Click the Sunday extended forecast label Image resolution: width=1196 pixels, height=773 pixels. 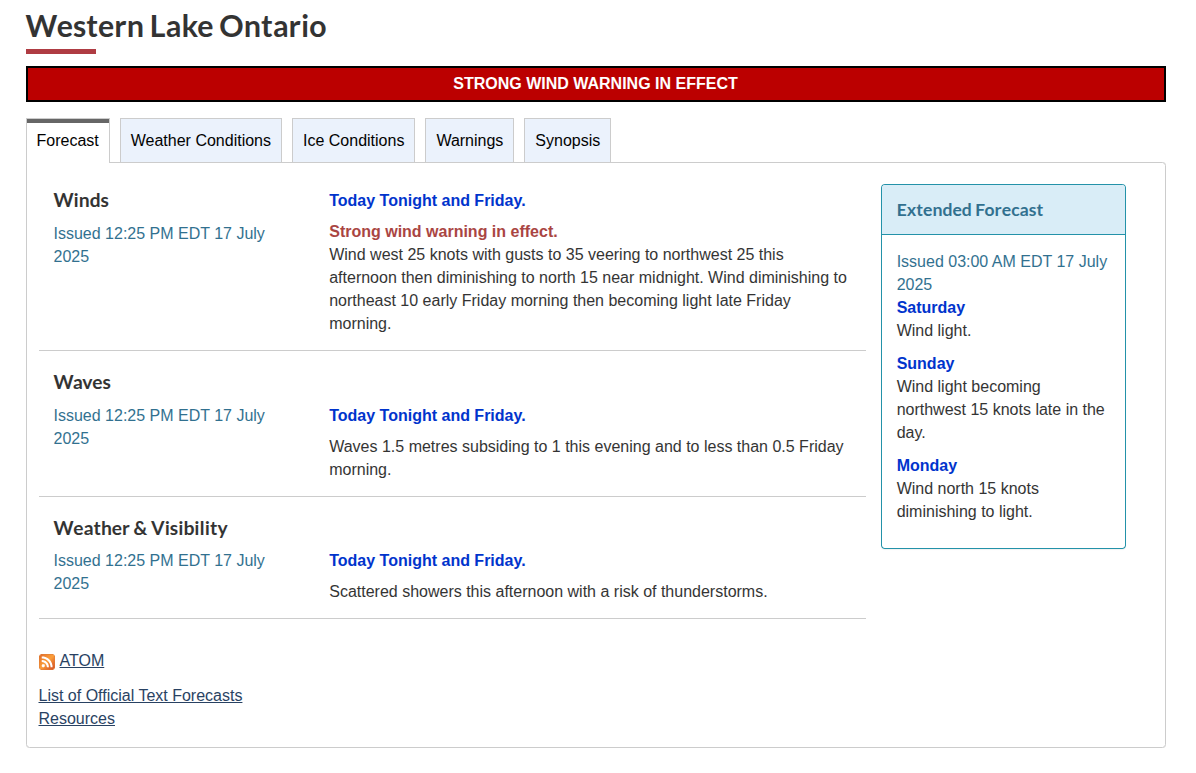(925, 363)
